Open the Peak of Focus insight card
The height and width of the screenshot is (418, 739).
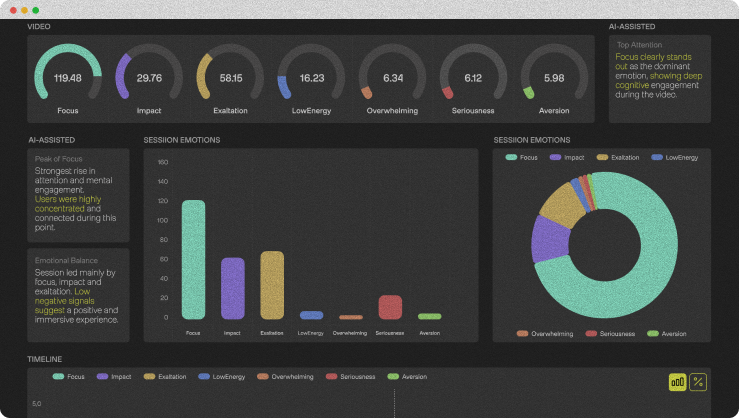[78, 195]
